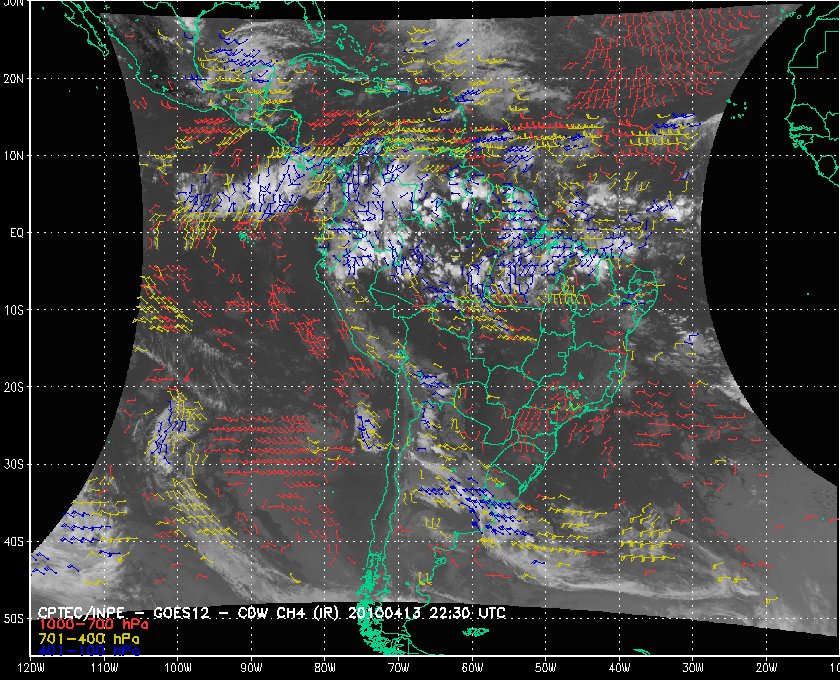The width and height of the screenshot is (840, 680).
Task: Click the 60W longitude label
Action: click(x=472, y=668)
